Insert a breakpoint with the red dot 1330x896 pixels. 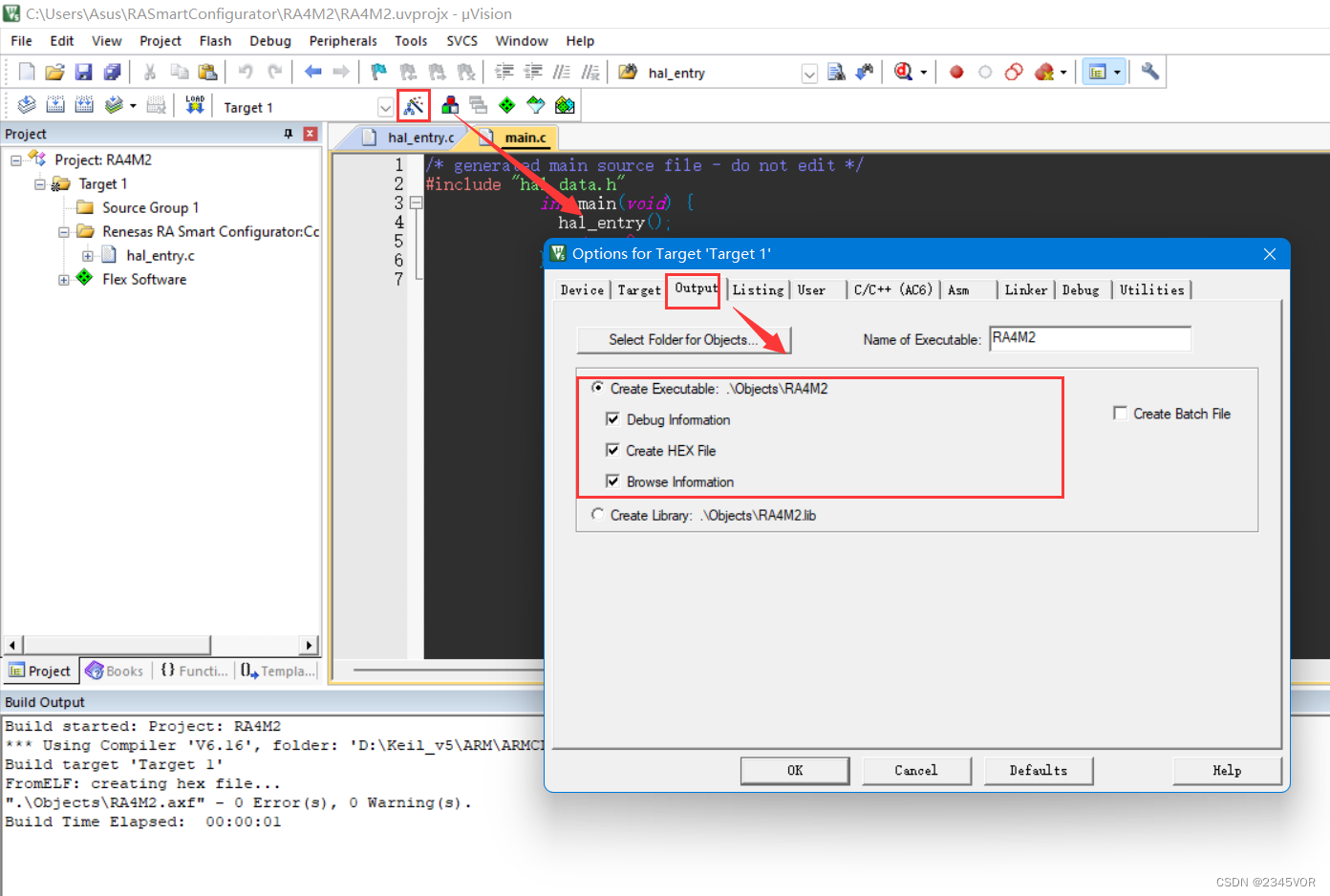(956, 72)
